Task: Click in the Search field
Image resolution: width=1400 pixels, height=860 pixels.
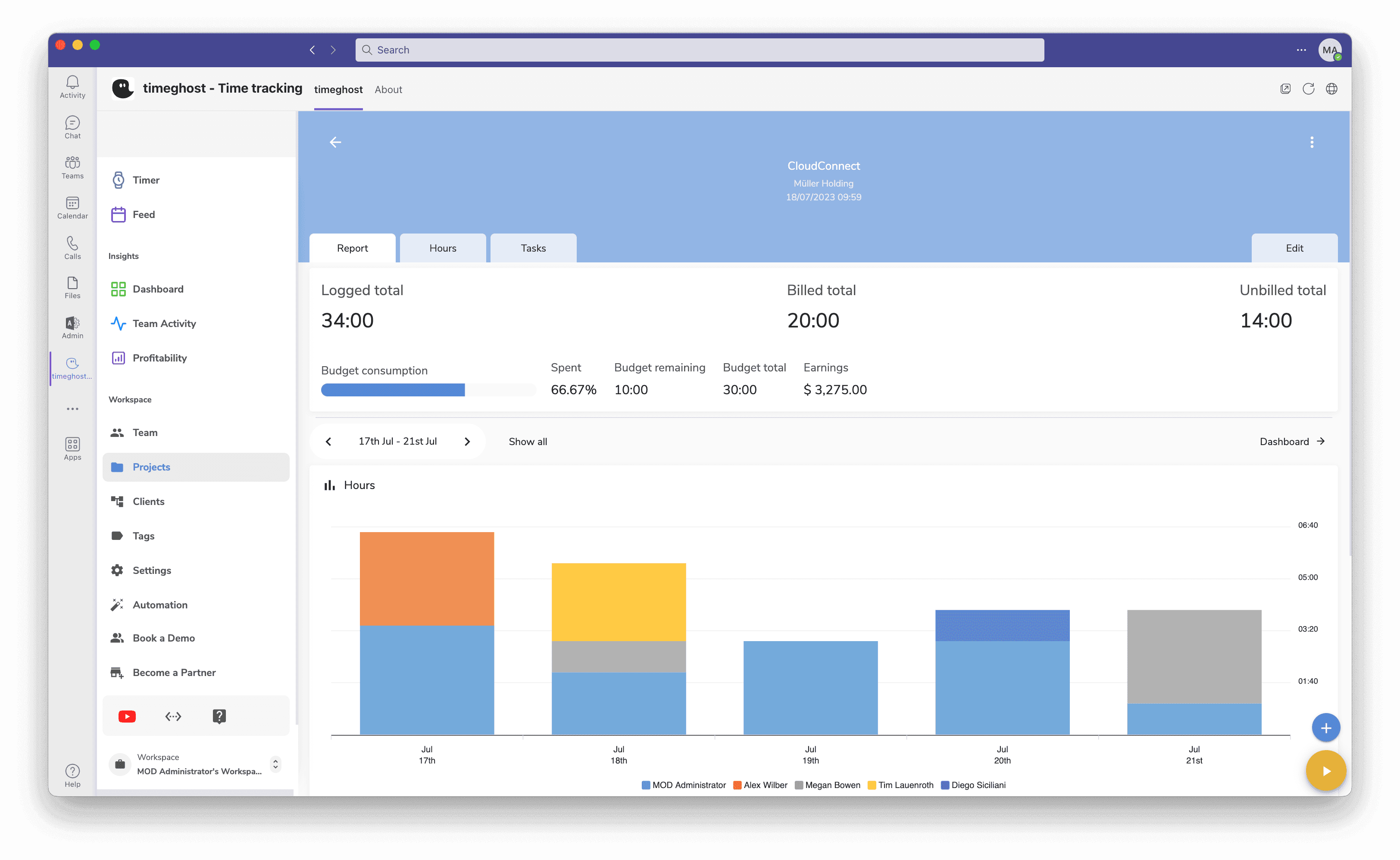Action: (699, 50)
